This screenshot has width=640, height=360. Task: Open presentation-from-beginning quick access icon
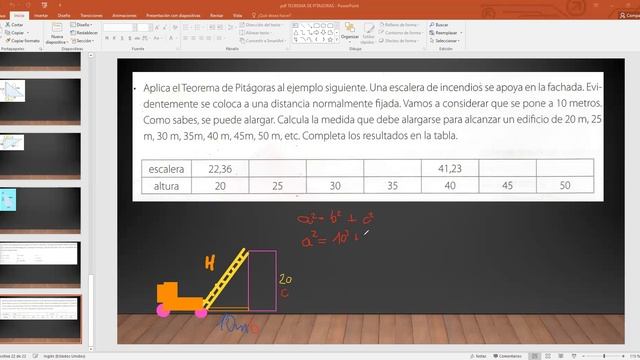[44, 5]
